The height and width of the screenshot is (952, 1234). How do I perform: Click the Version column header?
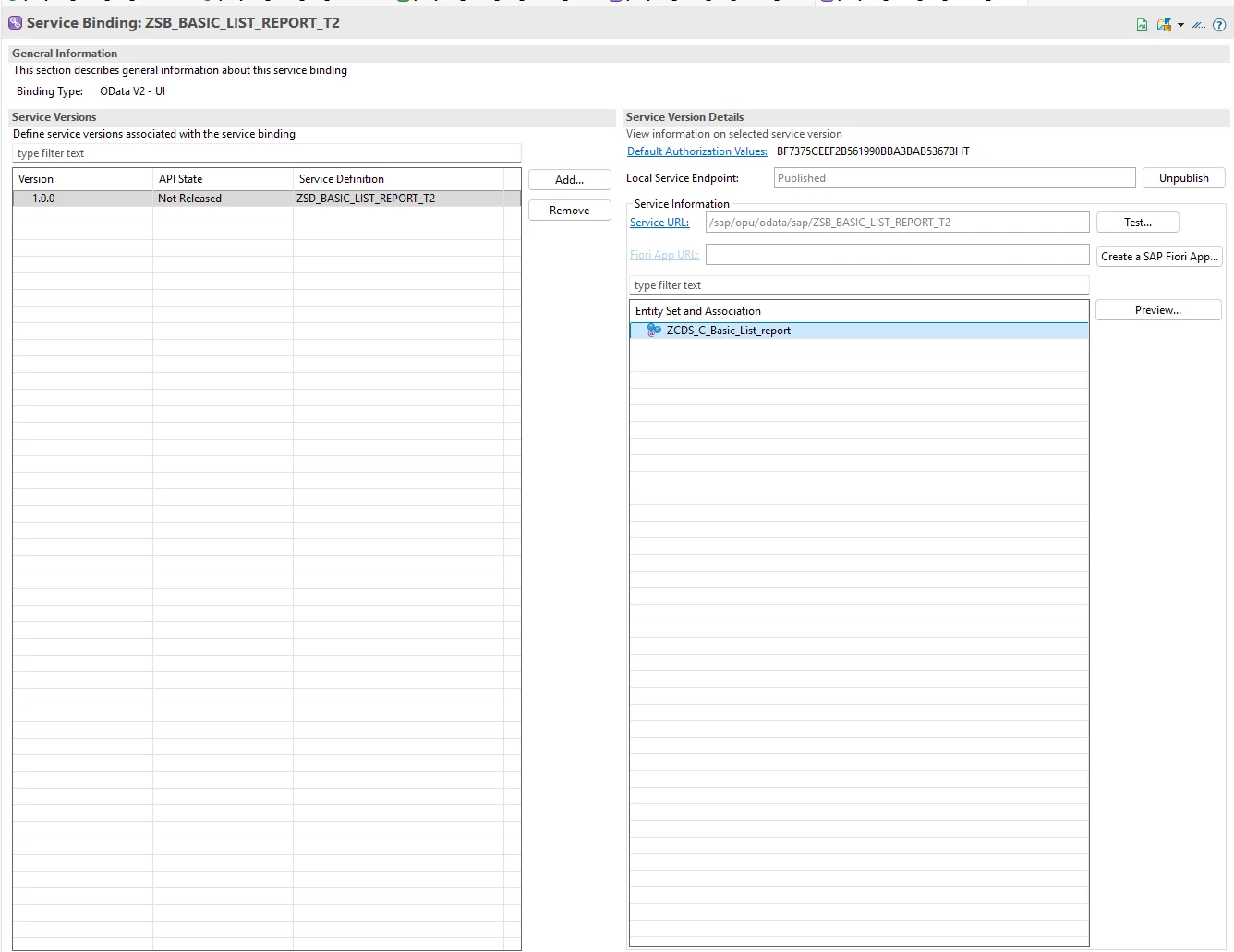pyautogui.click(x=83, y=179)
